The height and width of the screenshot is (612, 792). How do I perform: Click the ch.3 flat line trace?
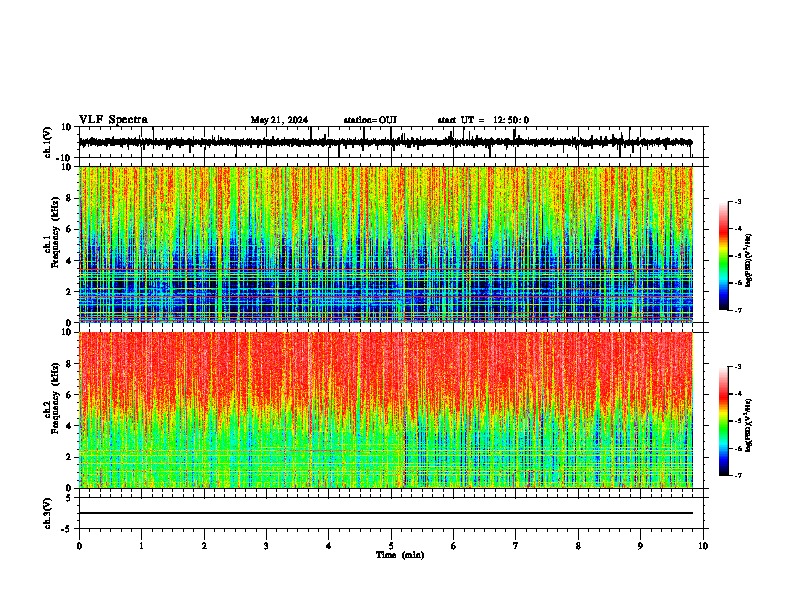pos(386,513)
